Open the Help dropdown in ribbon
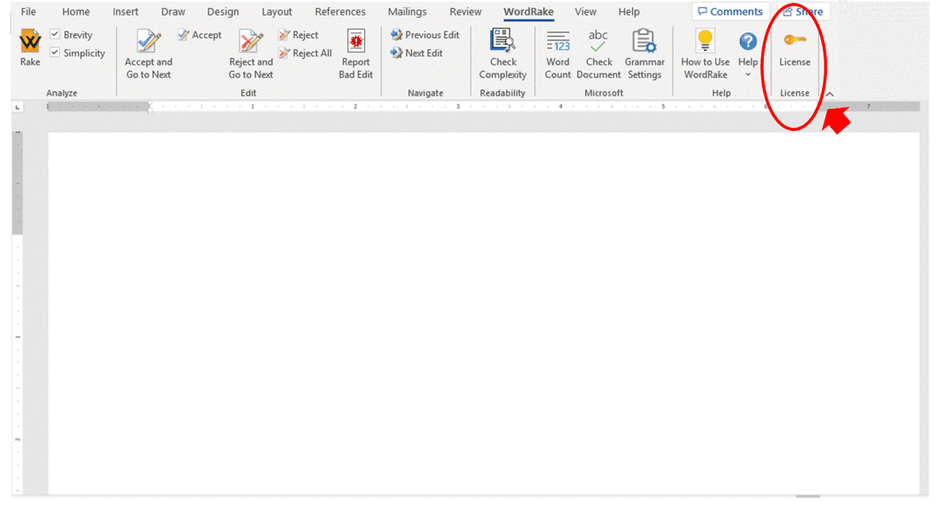936x526 pixels. 748,54
